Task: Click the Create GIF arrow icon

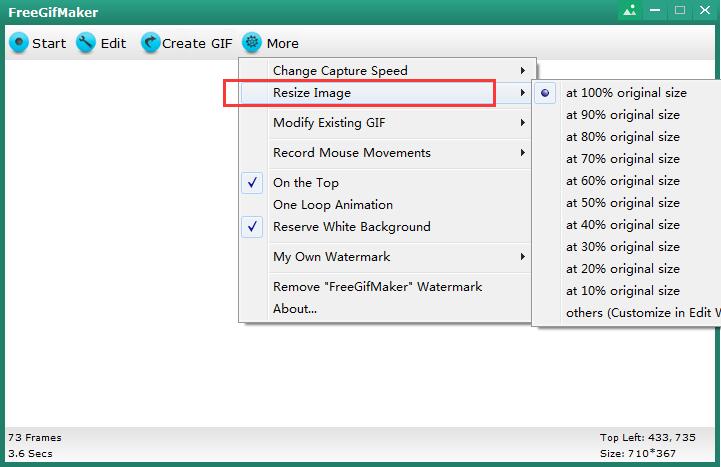Action: pyautogui.click(x=150, y=43)
